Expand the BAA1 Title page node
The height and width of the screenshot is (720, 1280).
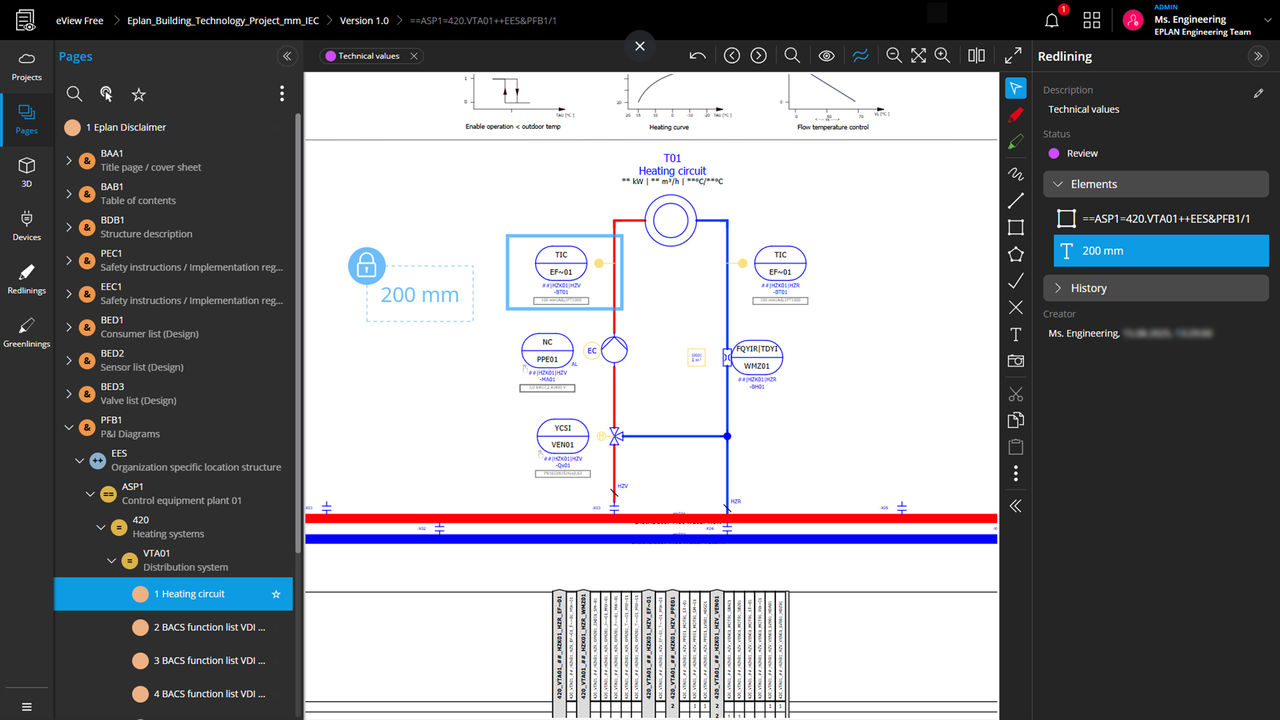69,160
